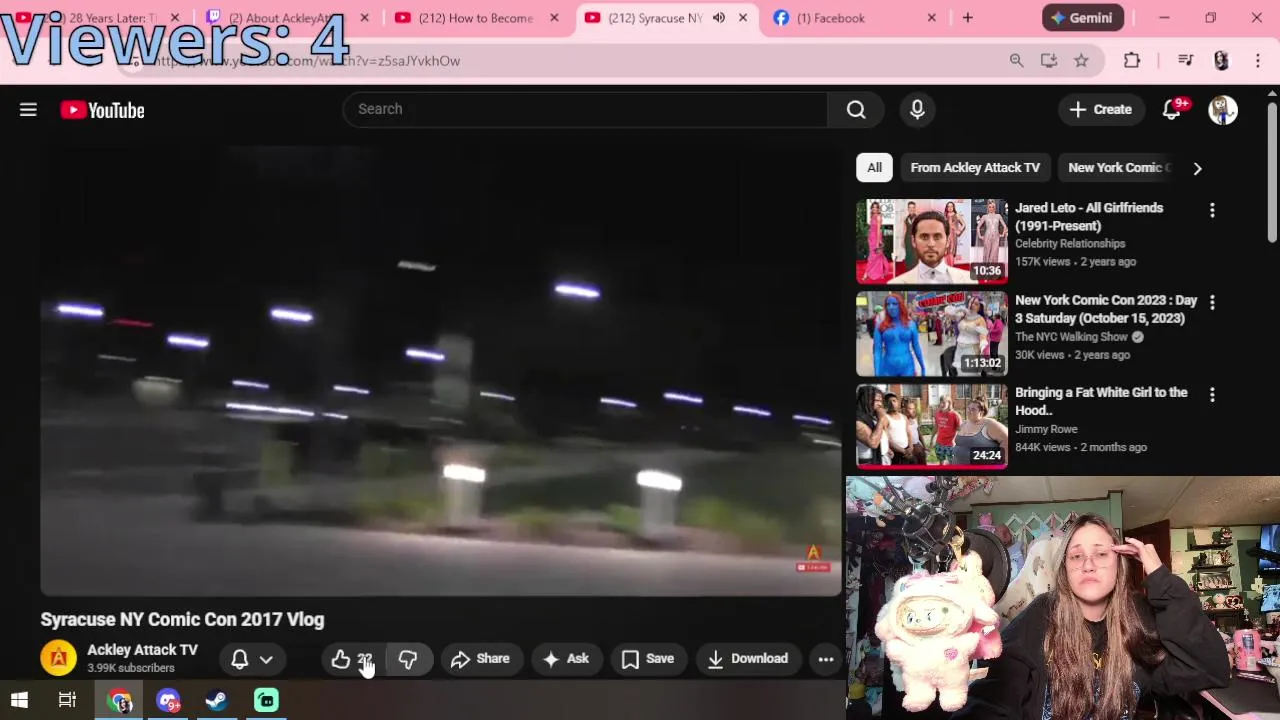This screenshot has height=720, width=1280.
Task: Open more actions ellipsis under video
Action: pyautogui.click(x=826, y=659)
